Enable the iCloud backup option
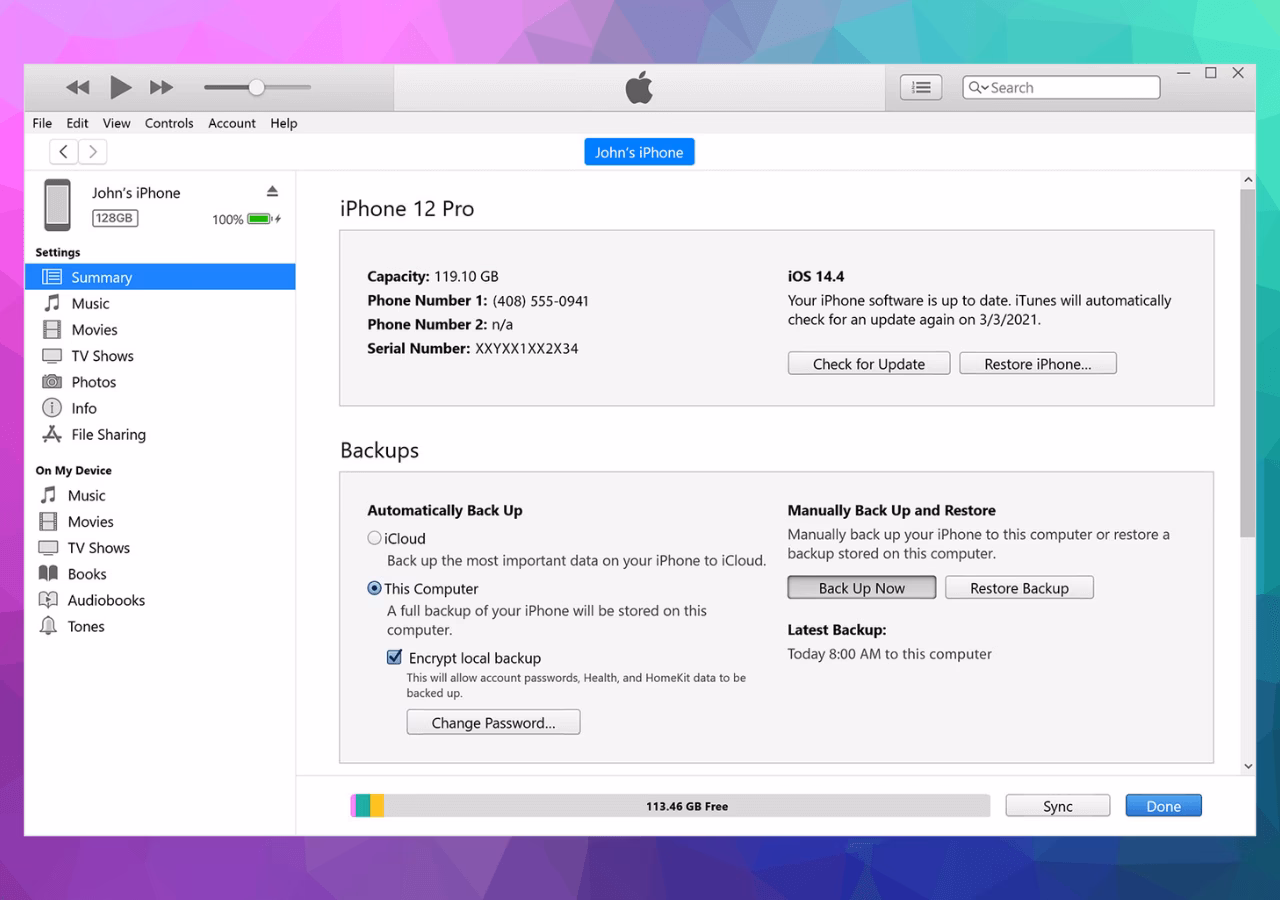 point(374,538)
